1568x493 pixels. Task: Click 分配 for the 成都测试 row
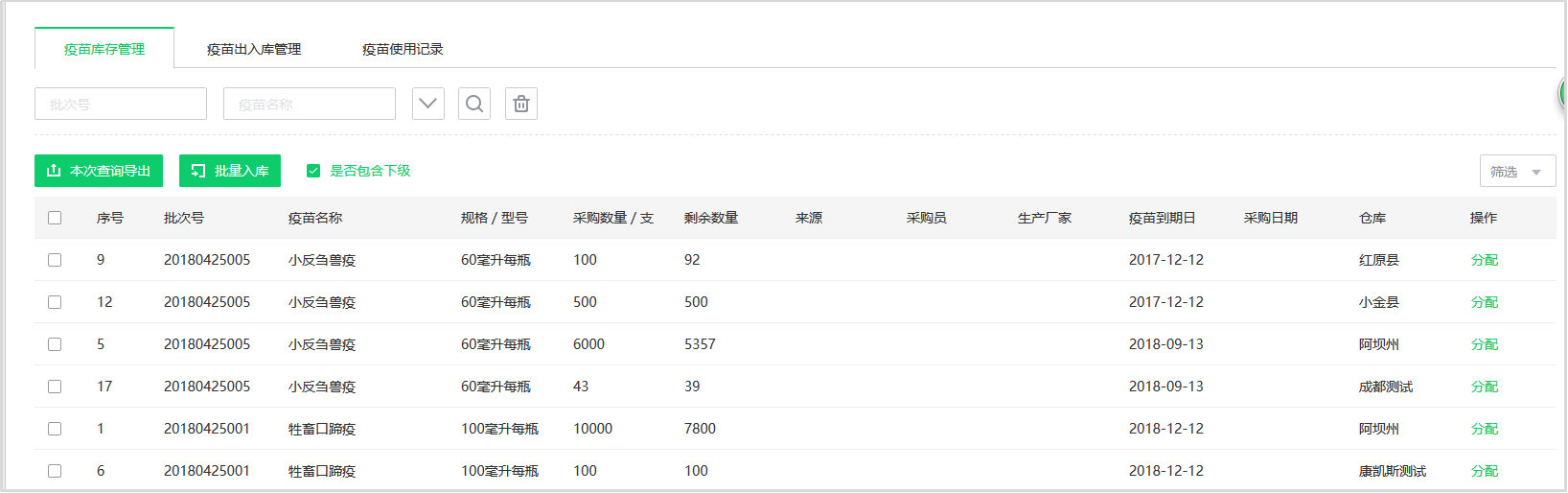tap(1485, 387)
